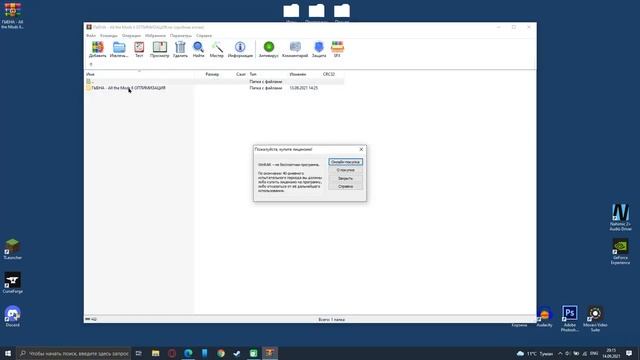The image size is (640, 360).
Task: Open the Комментарий toolbar tool
Action: click(x=295, y=49)
